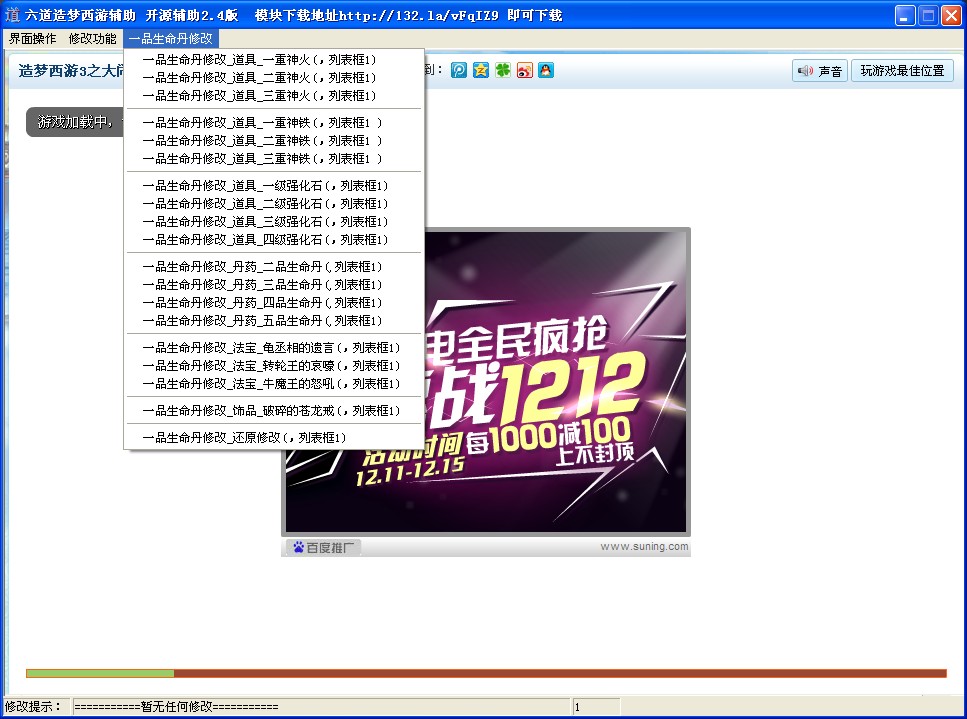Screen dimensions: 967x719
Task: Select 道具_四级强化石 menu entry
Action: click(x=265, y=240)
